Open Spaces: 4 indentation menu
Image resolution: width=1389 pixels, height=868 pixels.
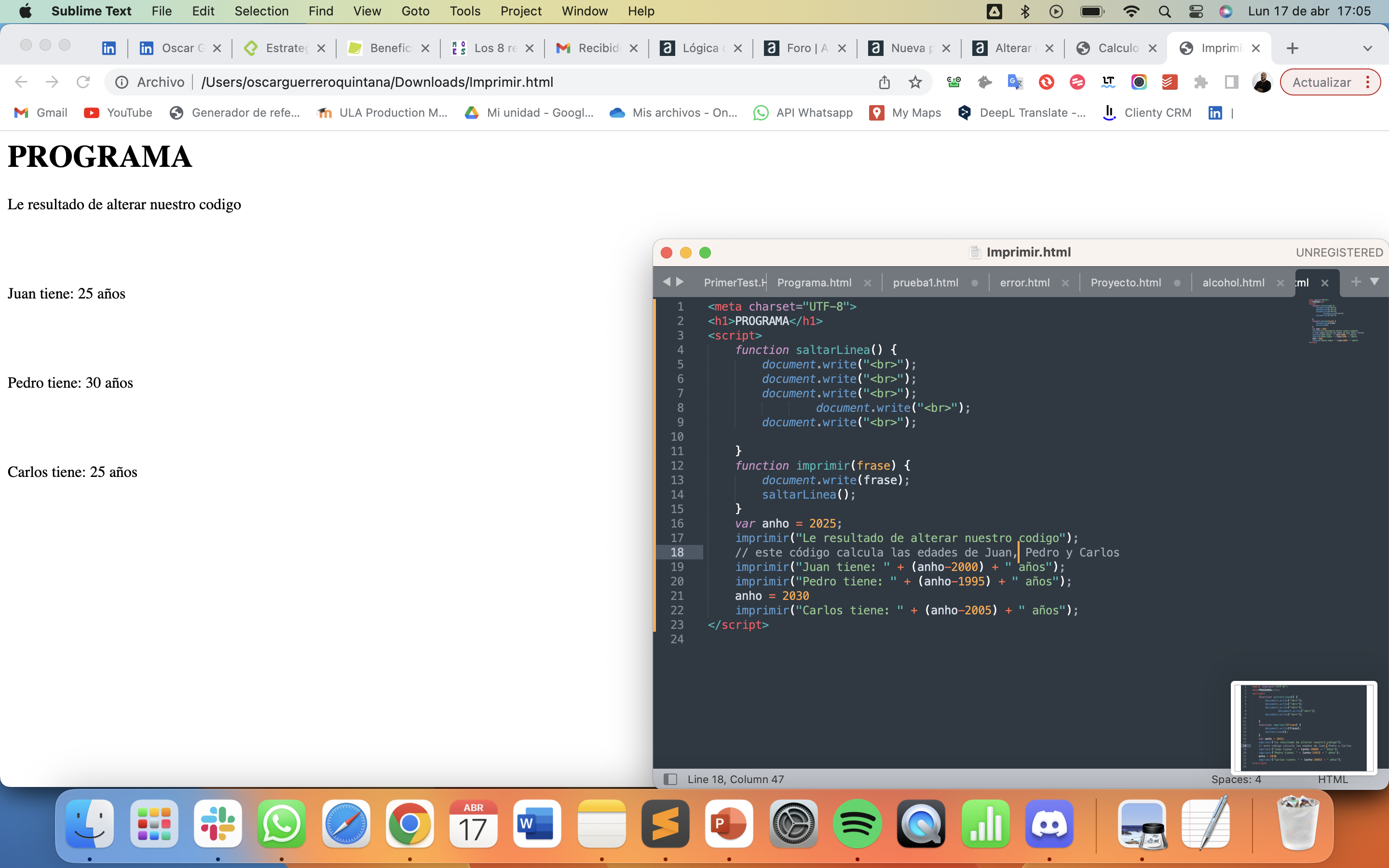tap(1236, 779)
